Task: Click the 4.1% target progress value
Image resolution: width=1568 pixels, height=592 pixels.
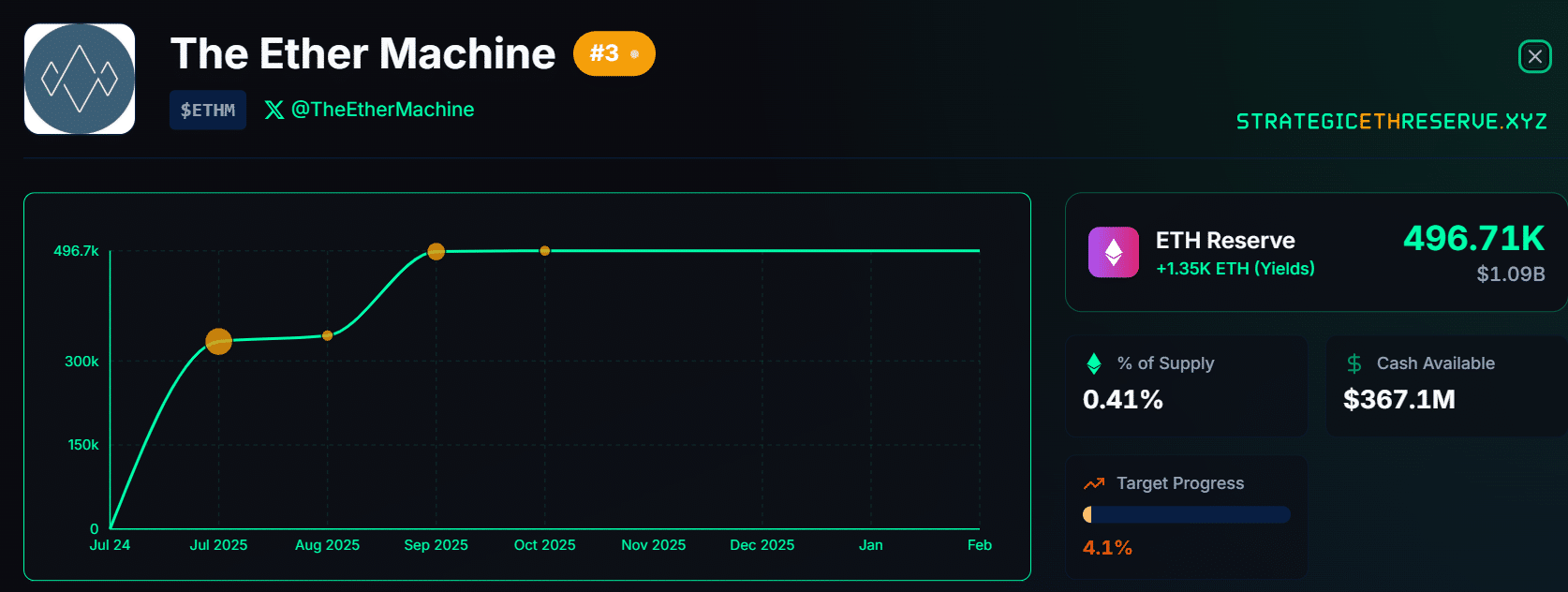Action: 1107,548
